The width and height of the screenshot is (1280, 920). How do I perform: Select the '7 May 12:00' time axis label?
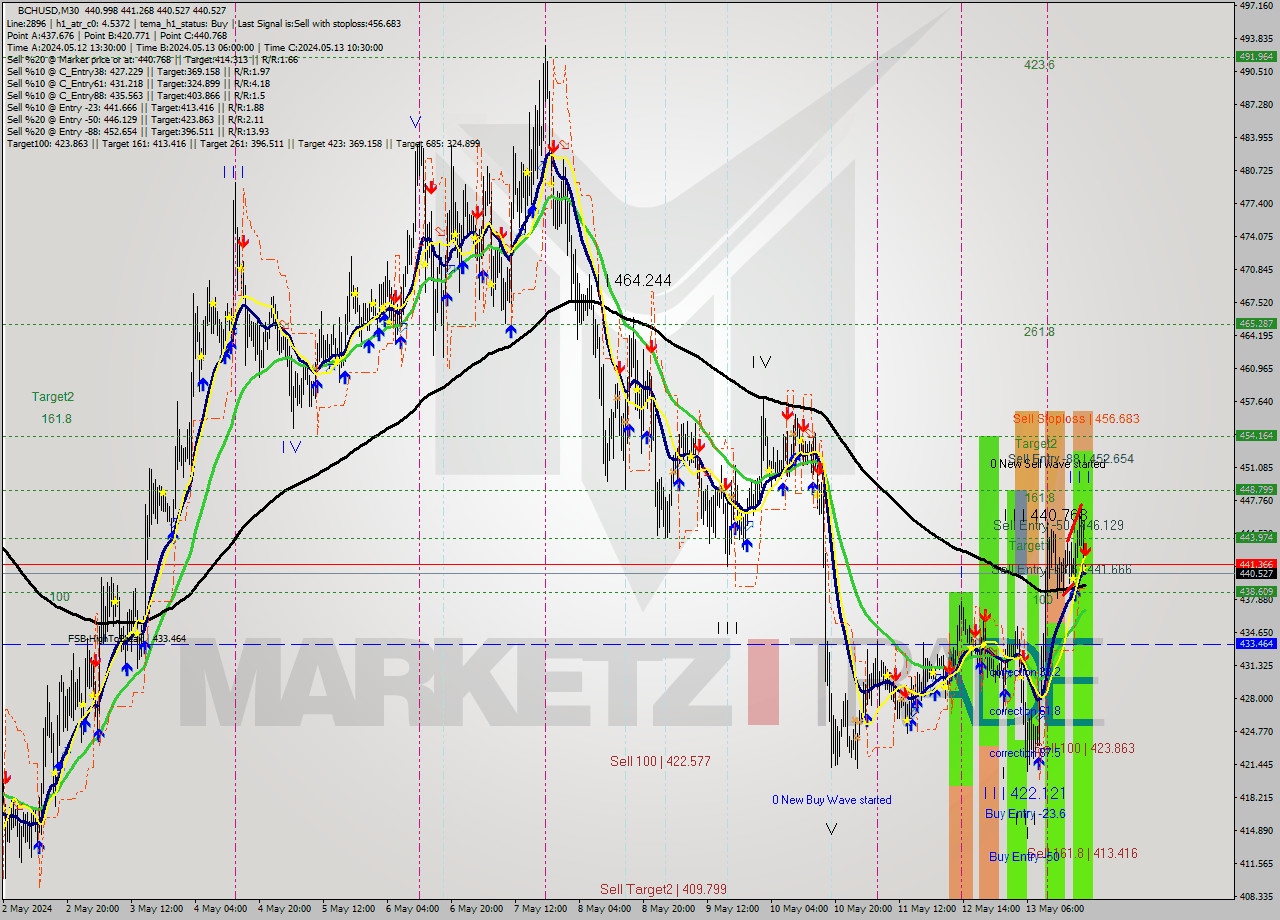(x=541, y=910)
